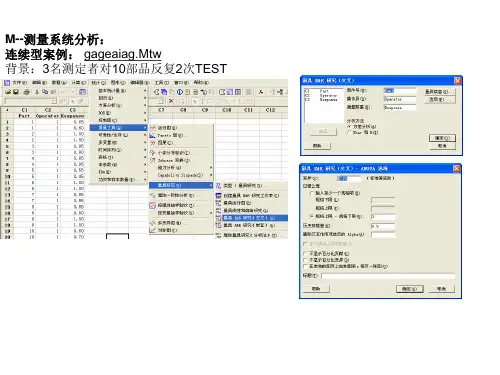The image size is (500, 375).
Task: Open the 帮助 menu in menu bar
Action: pos(201,83)
